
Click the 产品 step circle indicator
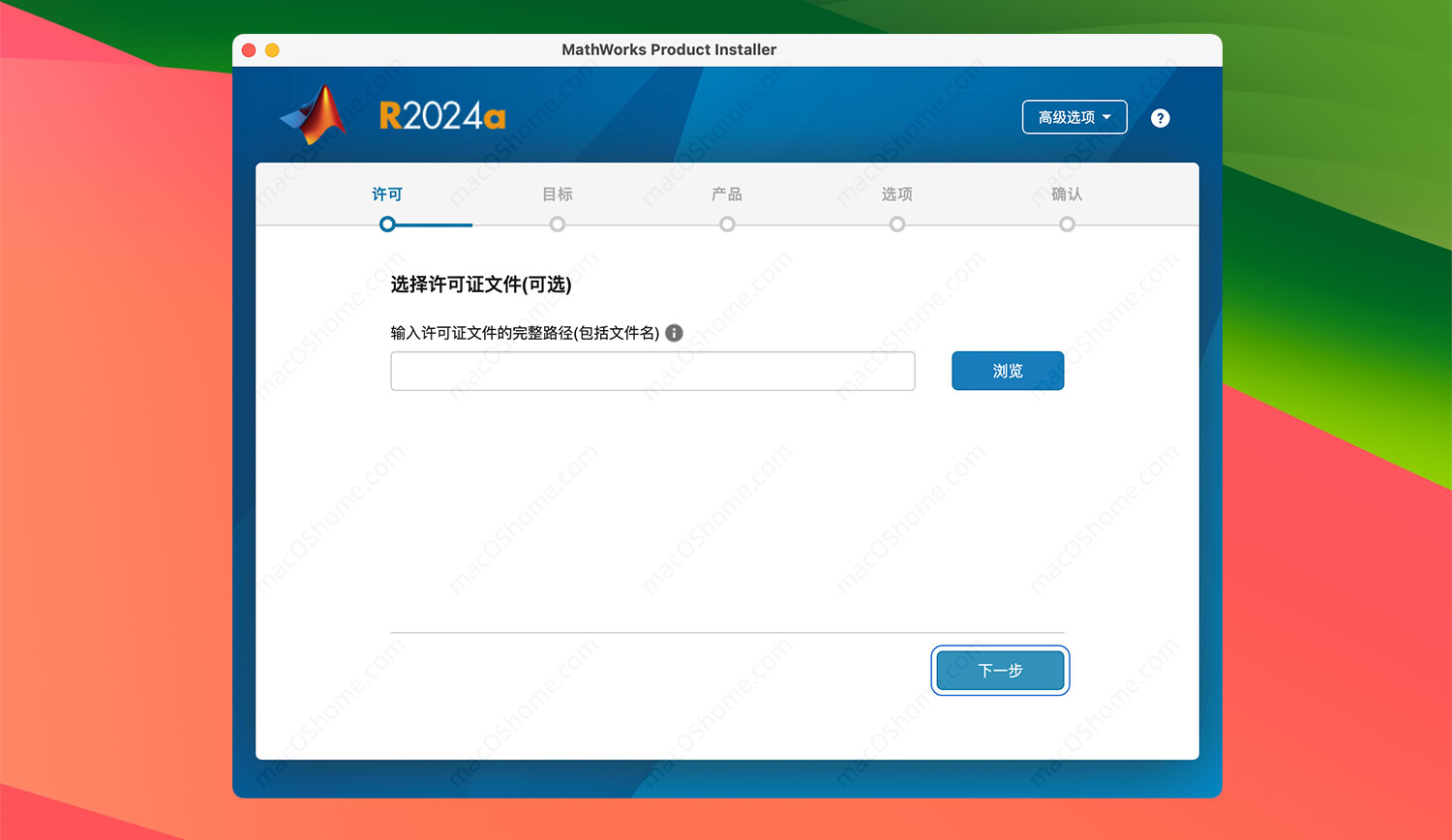click(727, 224)
